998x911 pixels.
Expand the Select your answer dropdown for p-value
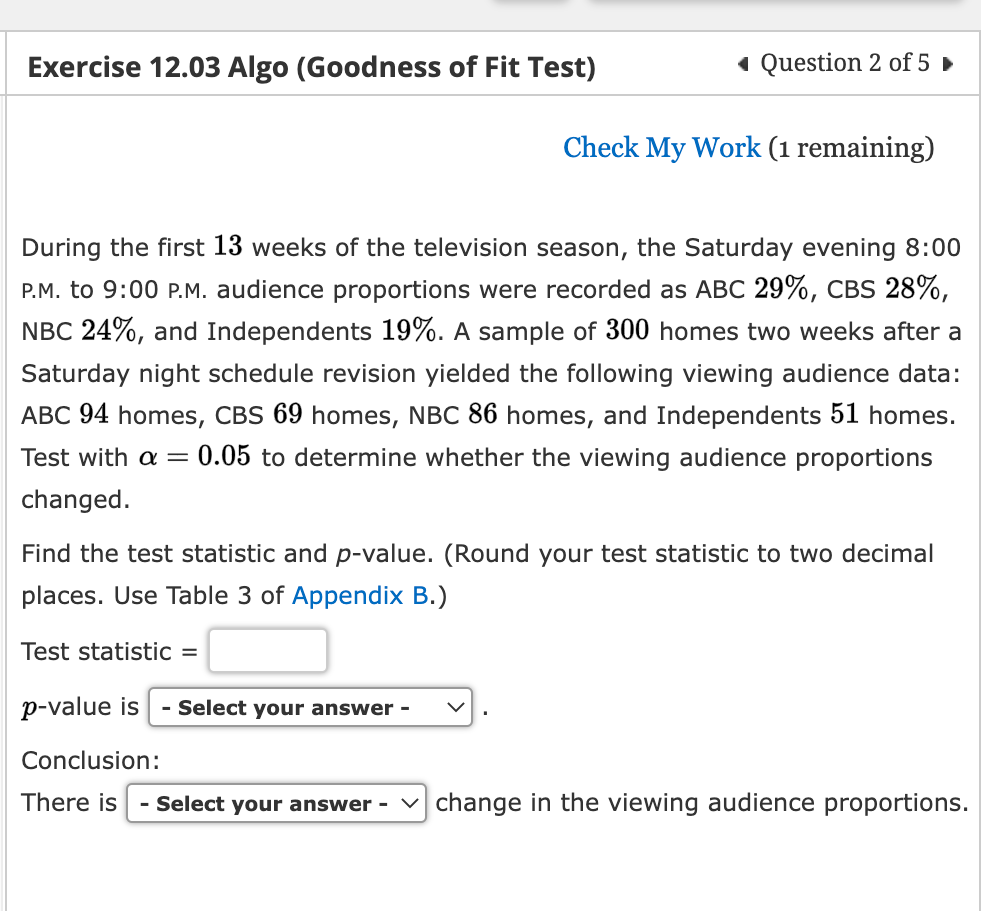click(x=310, y=707)
